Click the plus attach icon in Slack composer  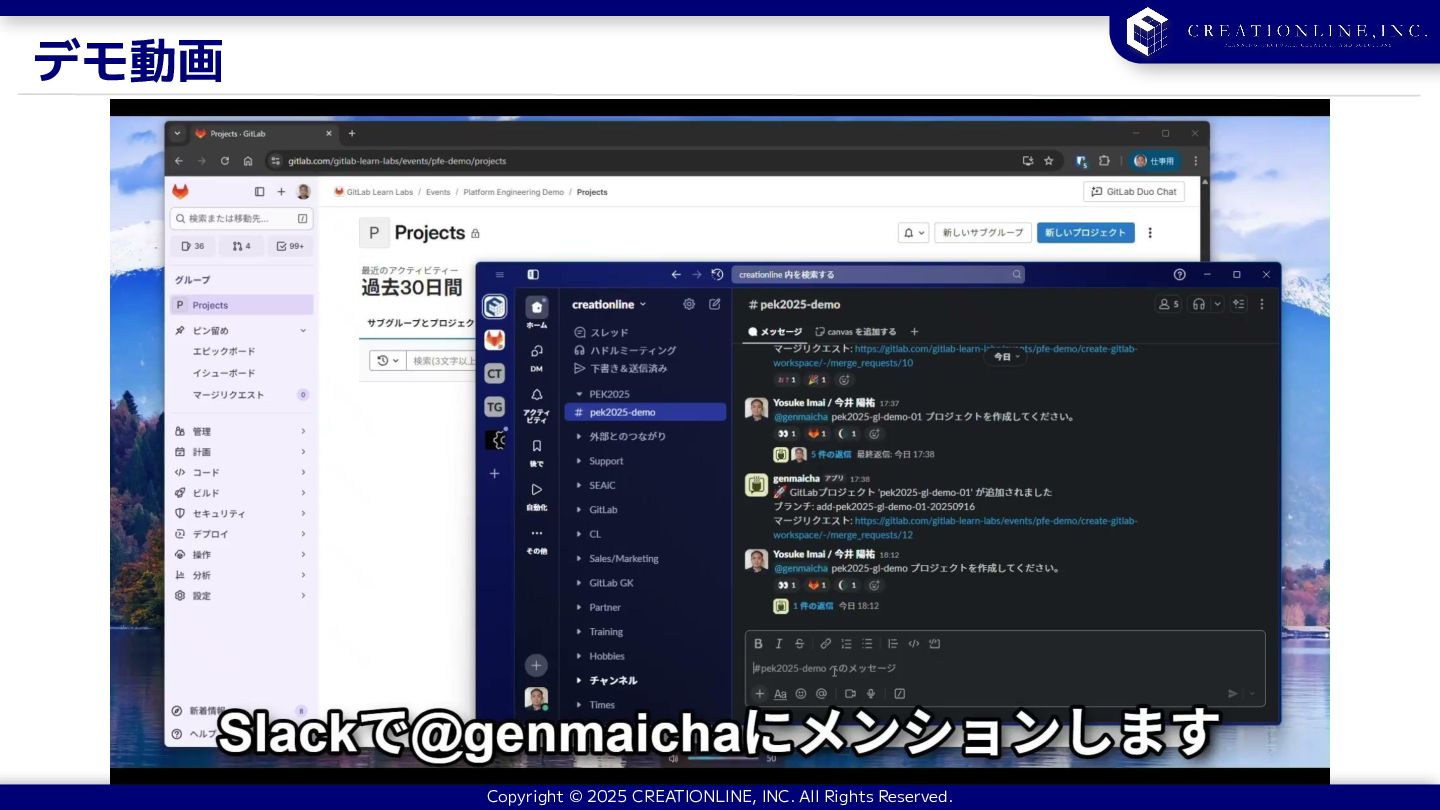[x=760, y=693]
